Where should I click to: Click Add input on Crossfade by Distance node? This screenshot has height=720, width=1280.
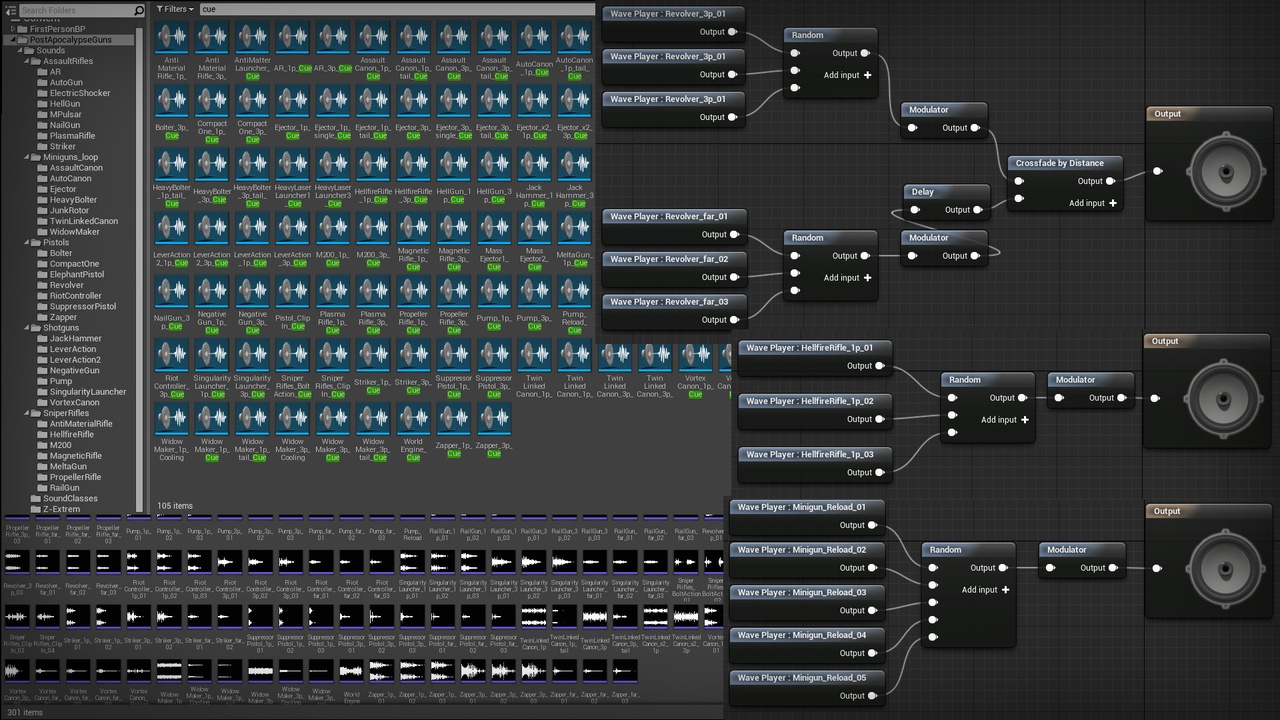(1095, 203)
